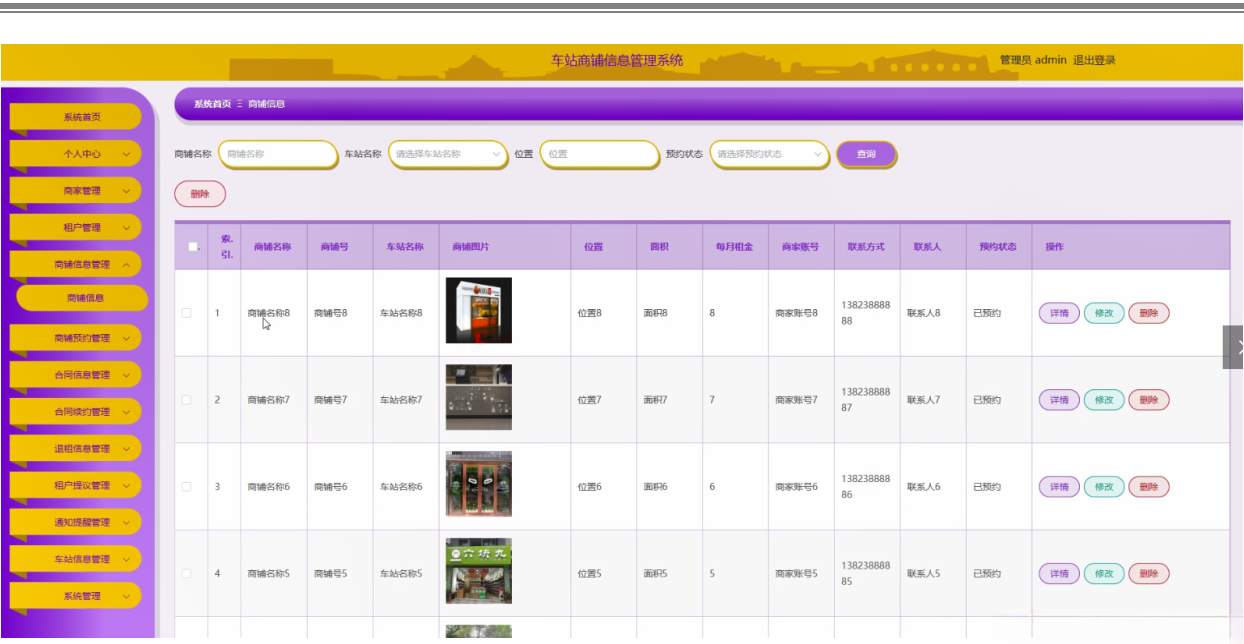Image resolution: width=1244 pixels, height=644 pixels.
Task: Open the 系统管理 sidebar menu
Action: pyautogui.click(x=76, y=595)
